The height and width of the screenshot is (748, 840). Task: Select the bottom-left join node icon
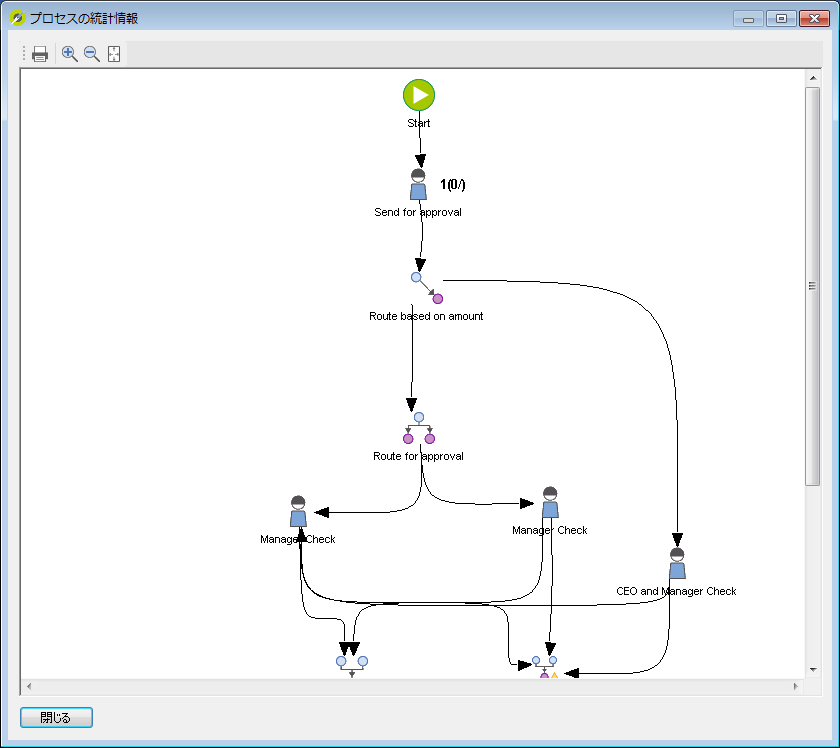pos(352,667)
